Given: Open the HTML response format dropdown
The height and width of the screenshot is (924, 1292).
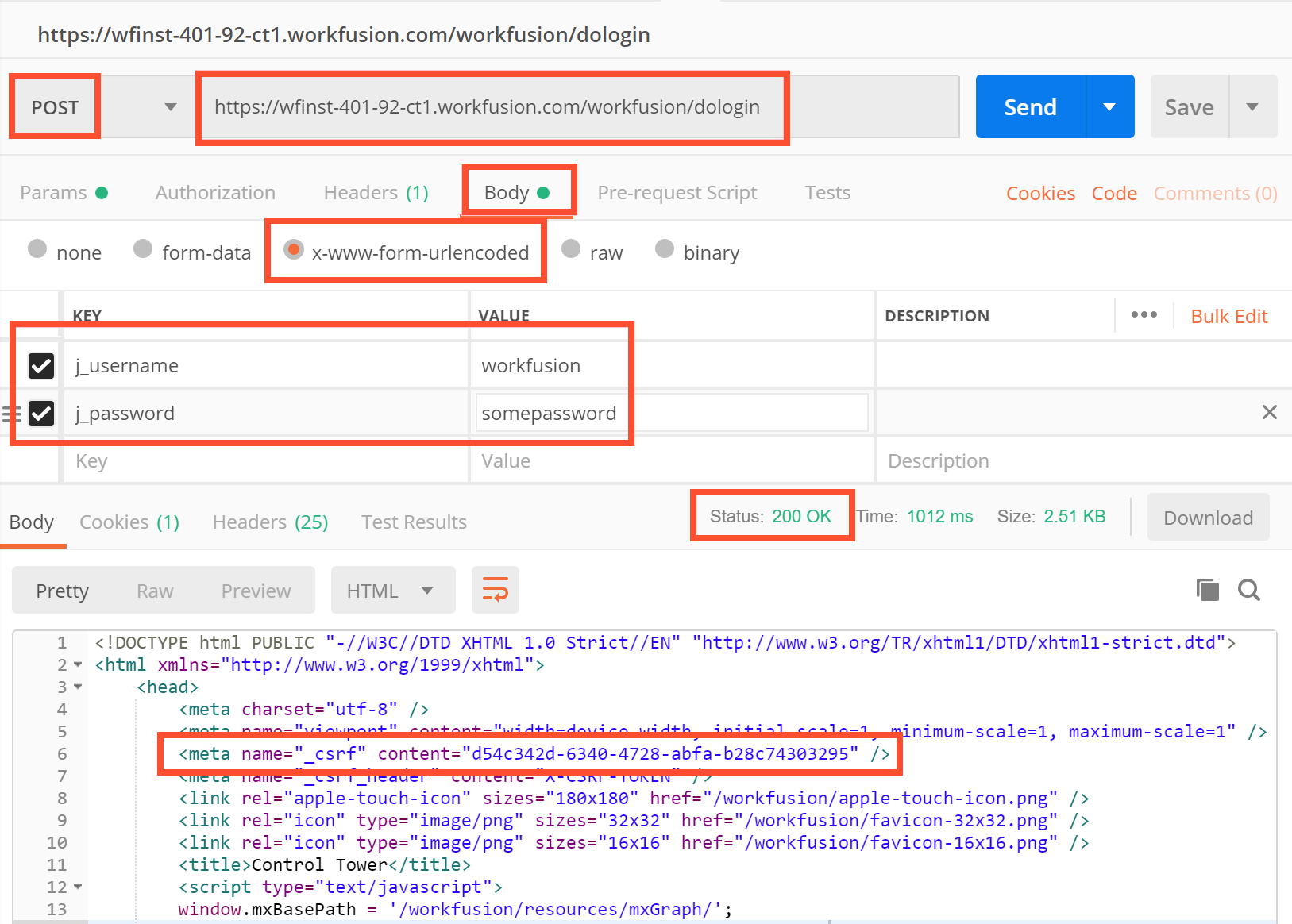Looking at the screenshot, I should [x=393, y=590].
